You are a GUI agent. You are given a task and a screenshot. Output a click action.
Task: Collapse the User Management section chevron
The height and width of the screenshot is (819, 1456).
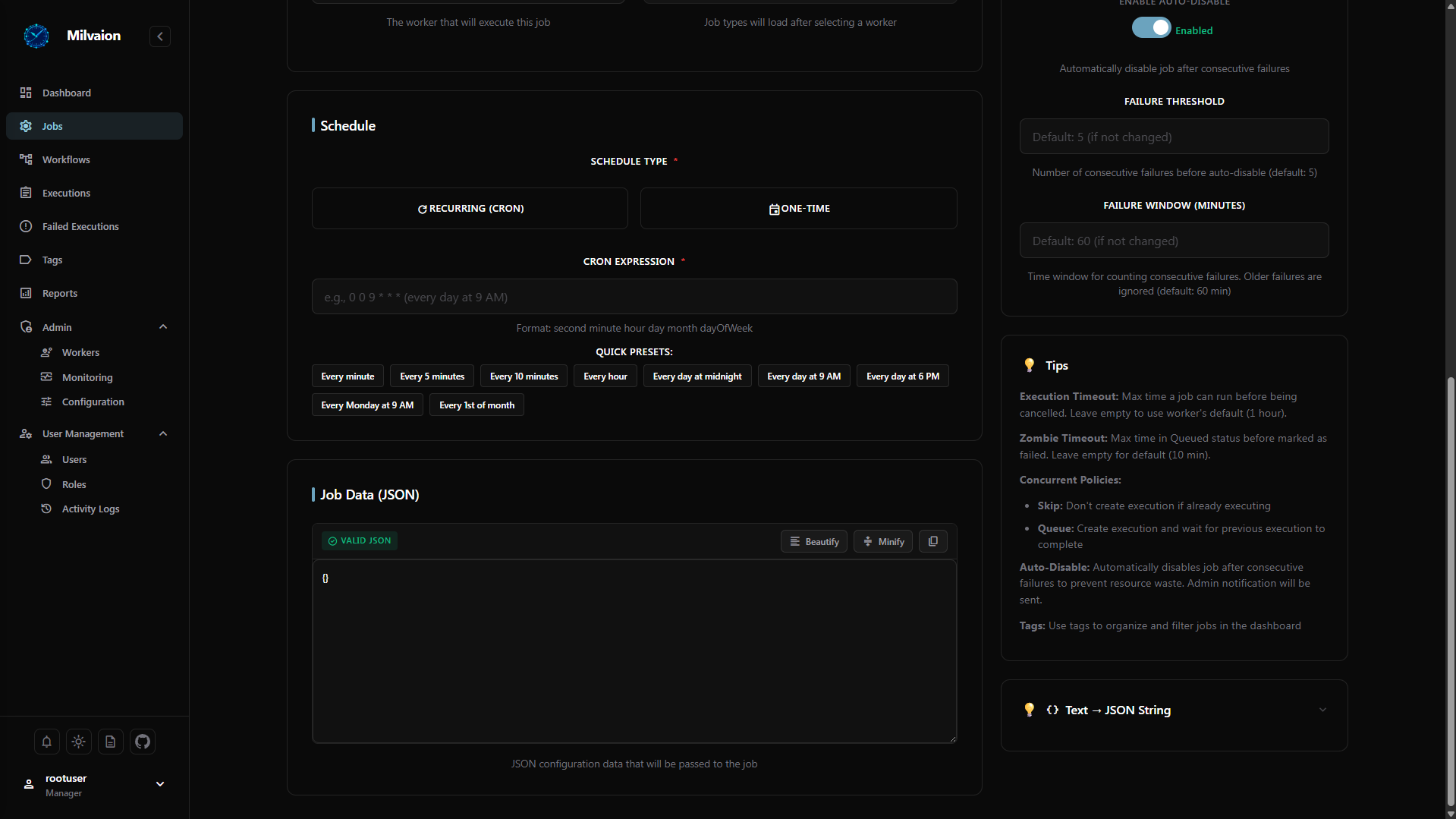163,433
